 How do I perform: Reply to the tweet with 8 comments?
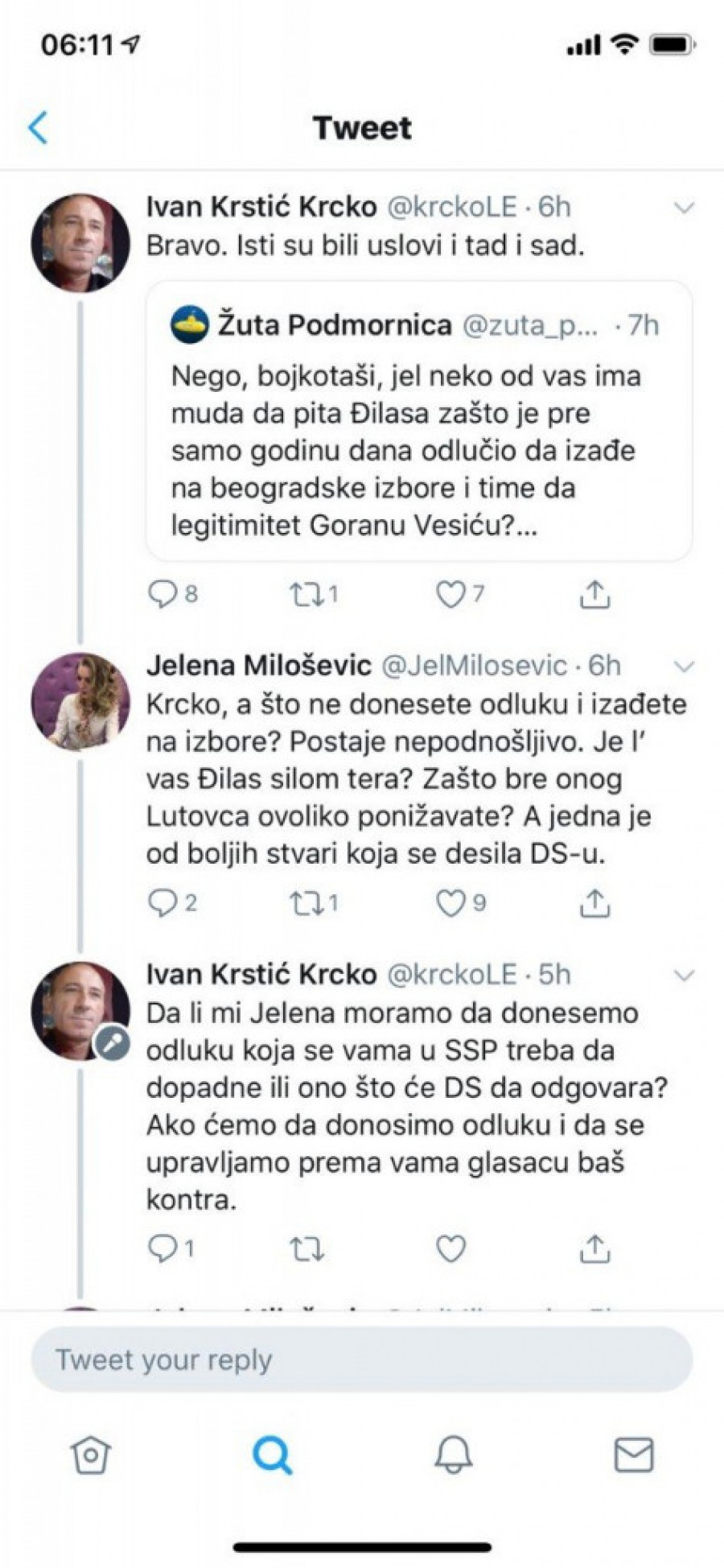click(x=163, y=595)
